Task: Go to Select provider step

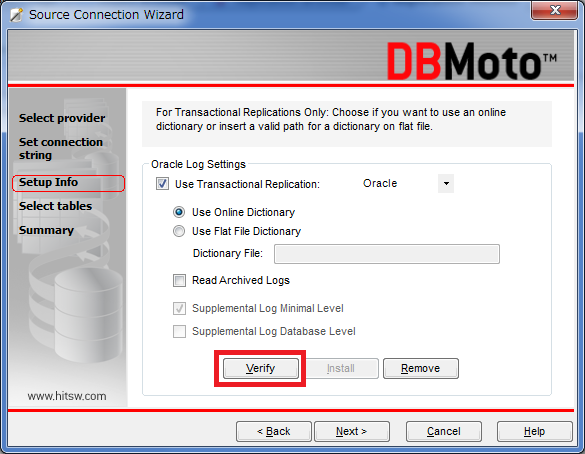Action: pyautogui.click(x=62, y=118)
